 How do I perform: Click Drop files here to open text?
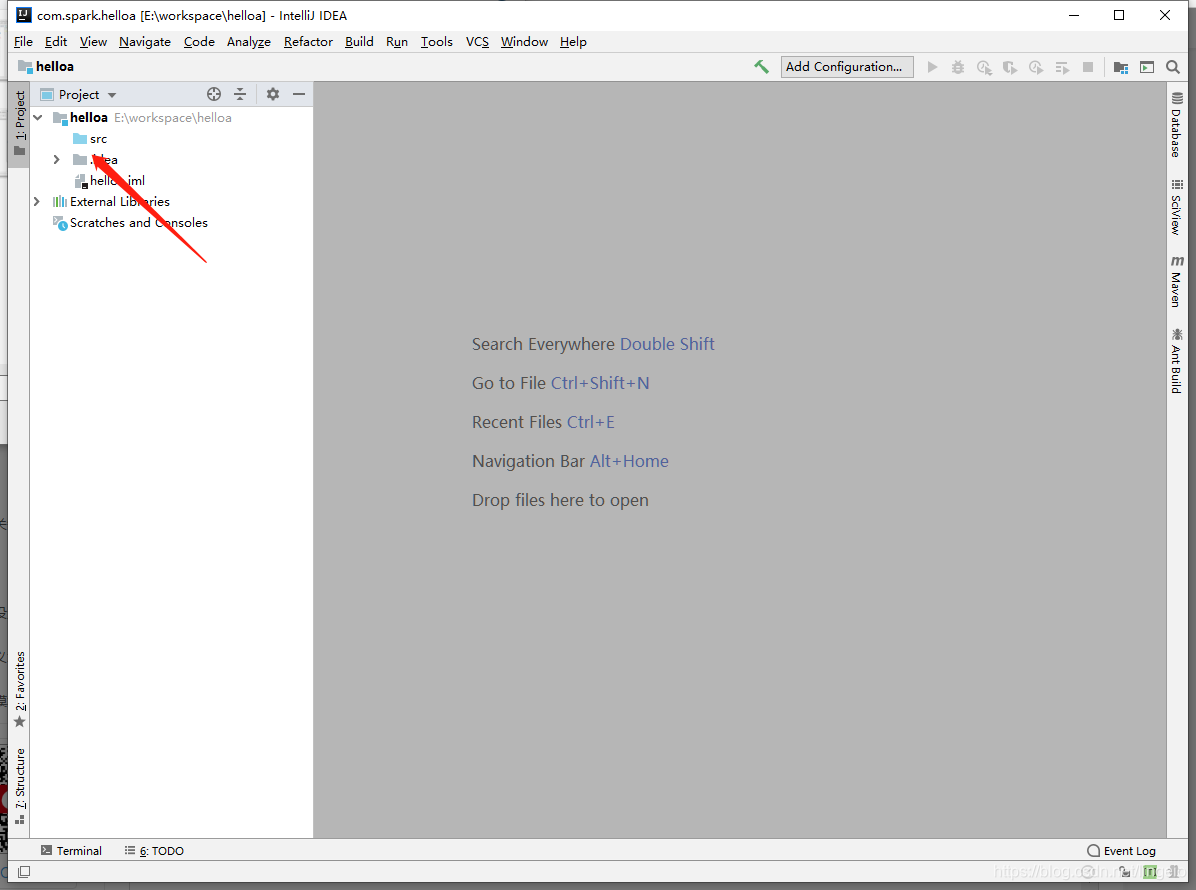560,500
